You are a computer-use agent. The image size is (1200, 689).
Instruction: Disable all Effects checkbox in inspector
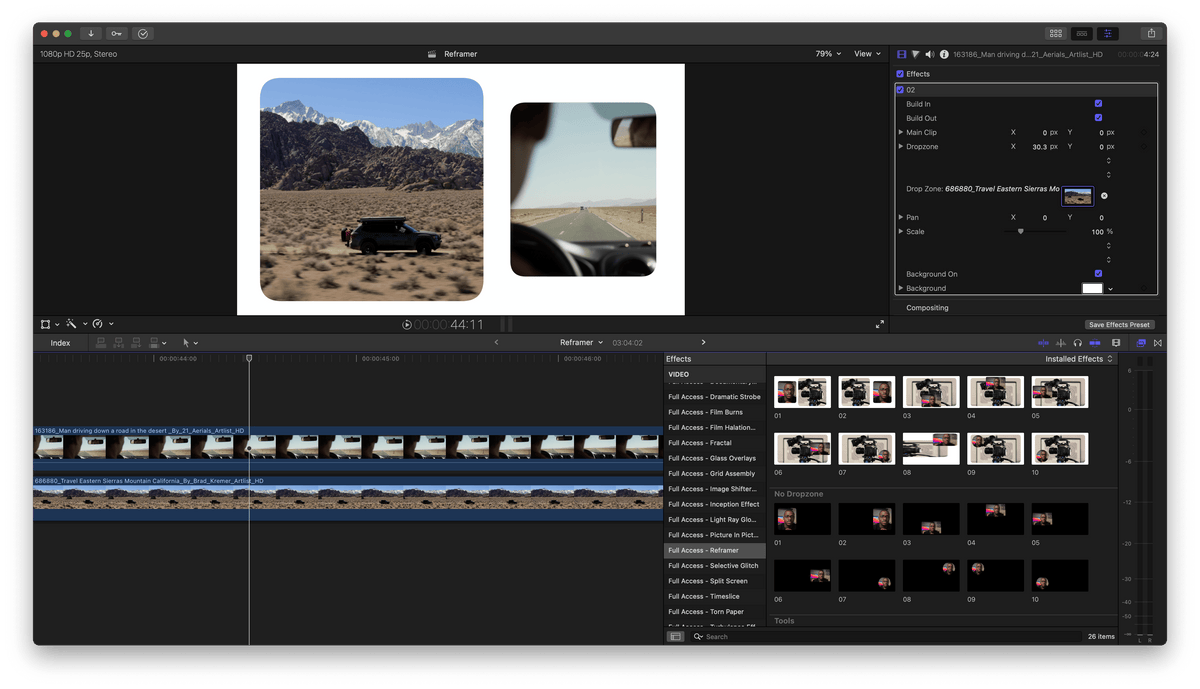(x=900, y=74)
